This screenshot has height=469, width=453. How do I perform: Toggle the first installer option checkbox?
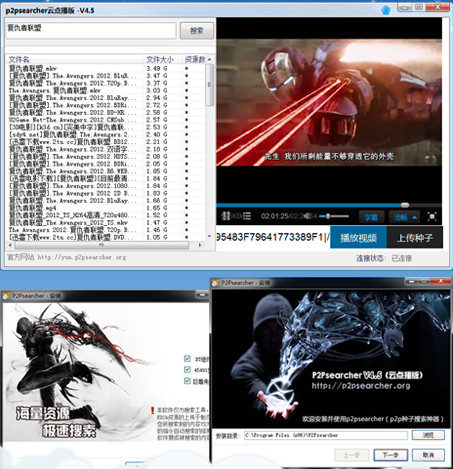pyautogui.click(x=187, y=359)
